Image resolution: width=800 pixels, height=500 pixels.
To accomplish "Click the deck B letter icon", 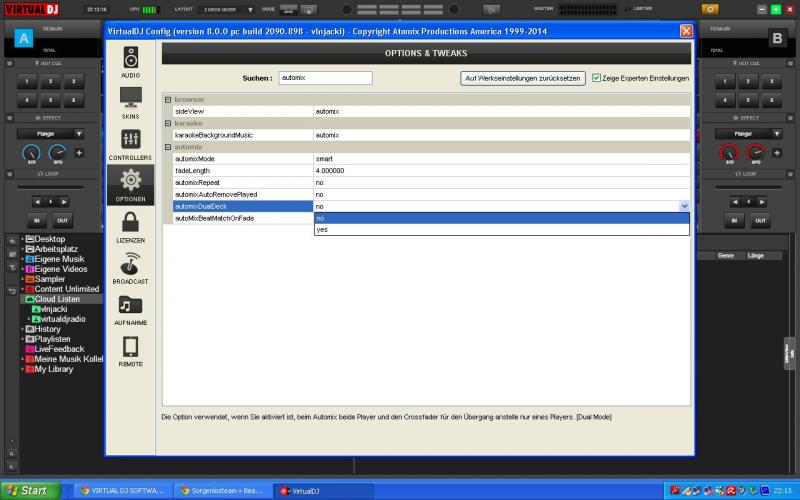I will click(777, 38).
